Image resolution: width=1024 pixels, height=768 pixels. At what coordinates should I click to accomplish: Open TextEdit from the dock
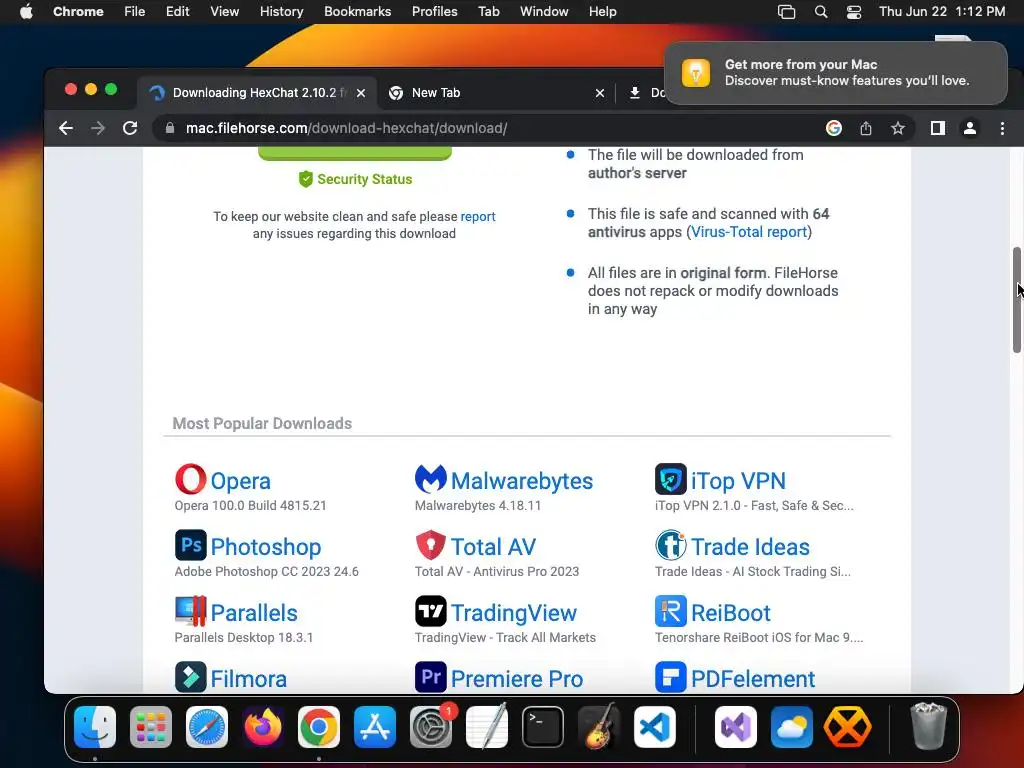point(487,727)
